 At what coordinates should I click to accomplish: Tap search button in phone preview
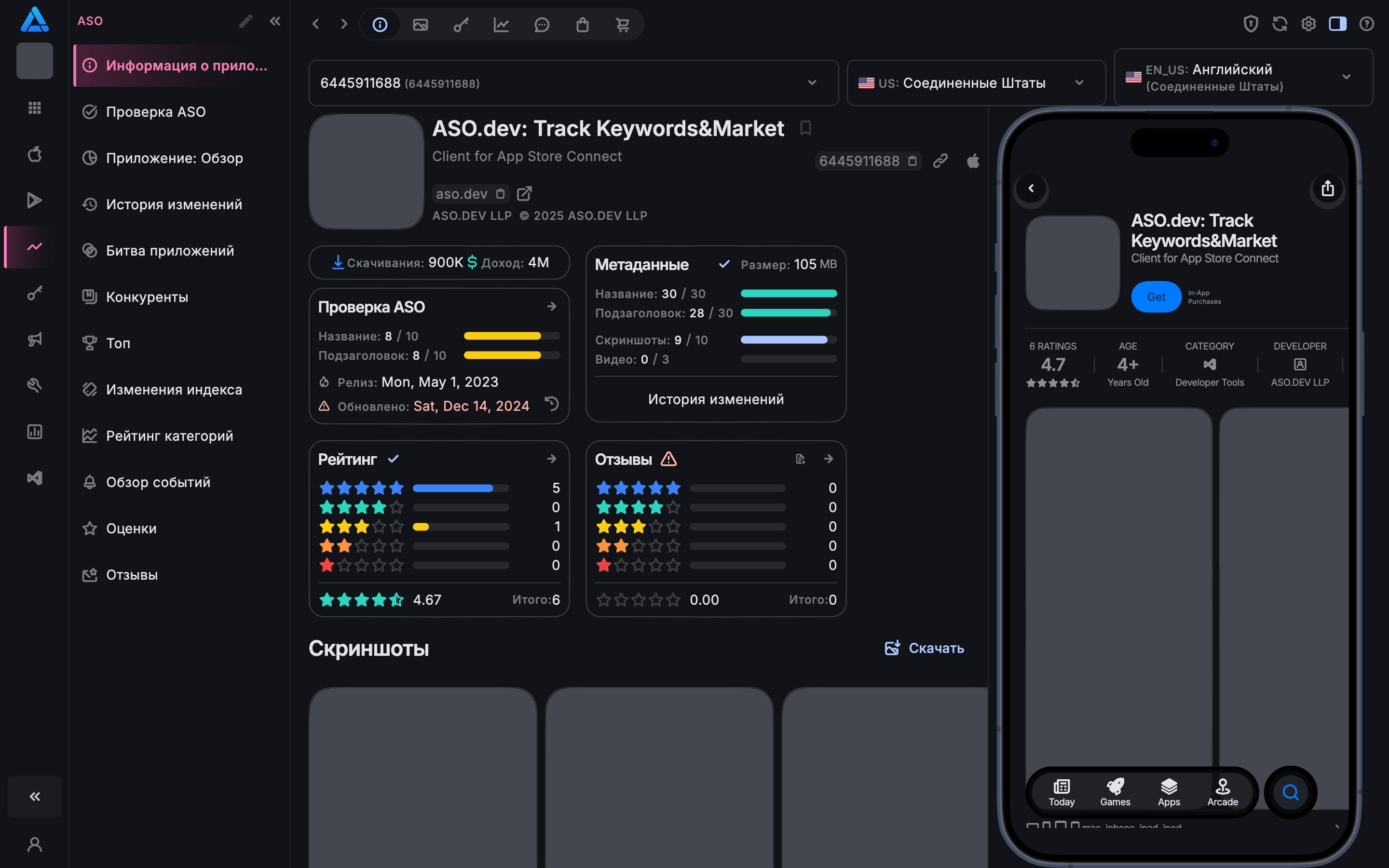pos(1291,792)
